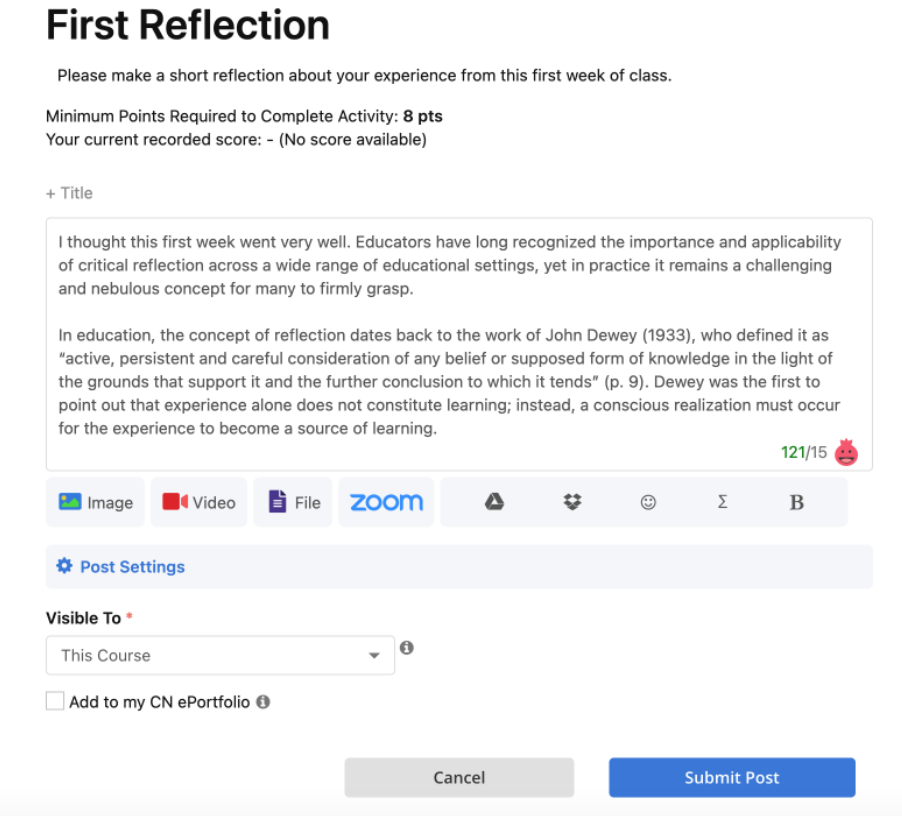The image size is (902, 816).
Task: Add a title in the Title field
Action: pyautogui.click(x=70, y=193)
